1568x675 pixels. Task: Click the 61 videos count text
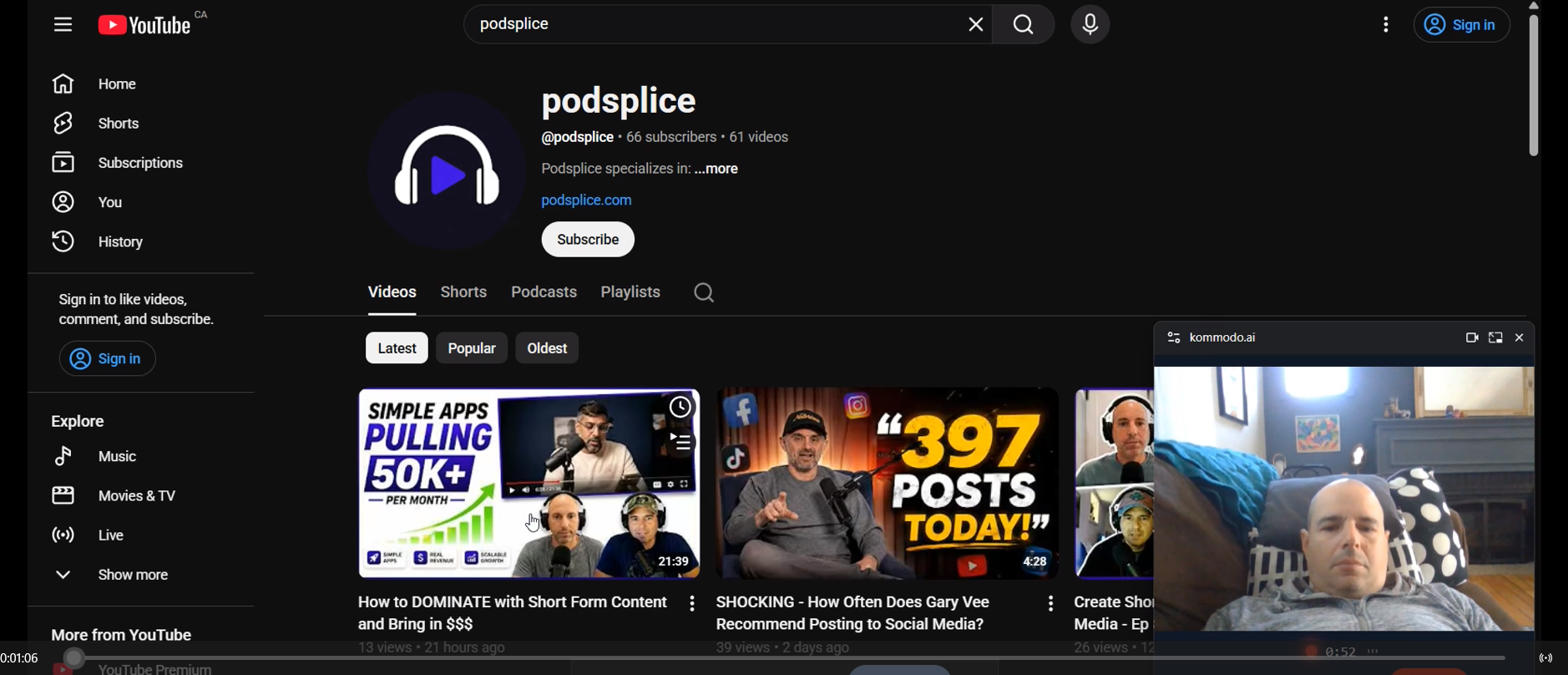pos(760,138)
